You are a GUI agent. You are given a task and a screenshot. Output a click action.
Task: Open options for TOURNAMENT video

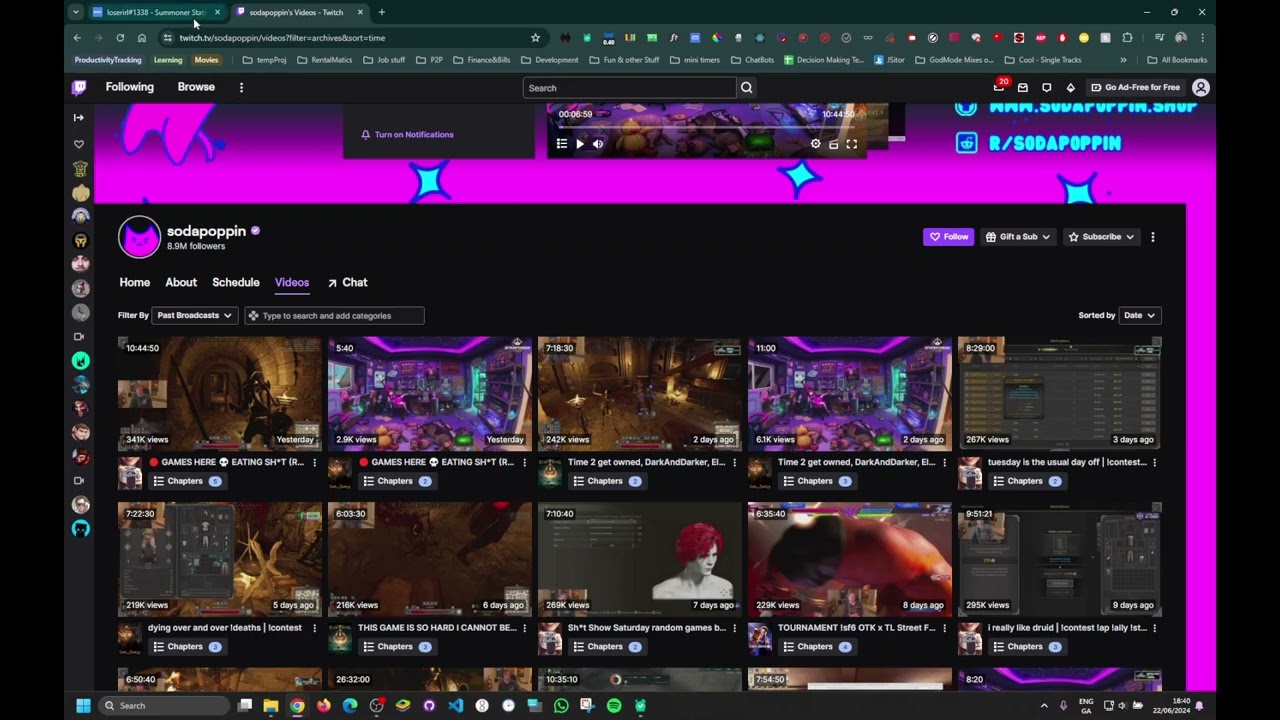[945, 628]
